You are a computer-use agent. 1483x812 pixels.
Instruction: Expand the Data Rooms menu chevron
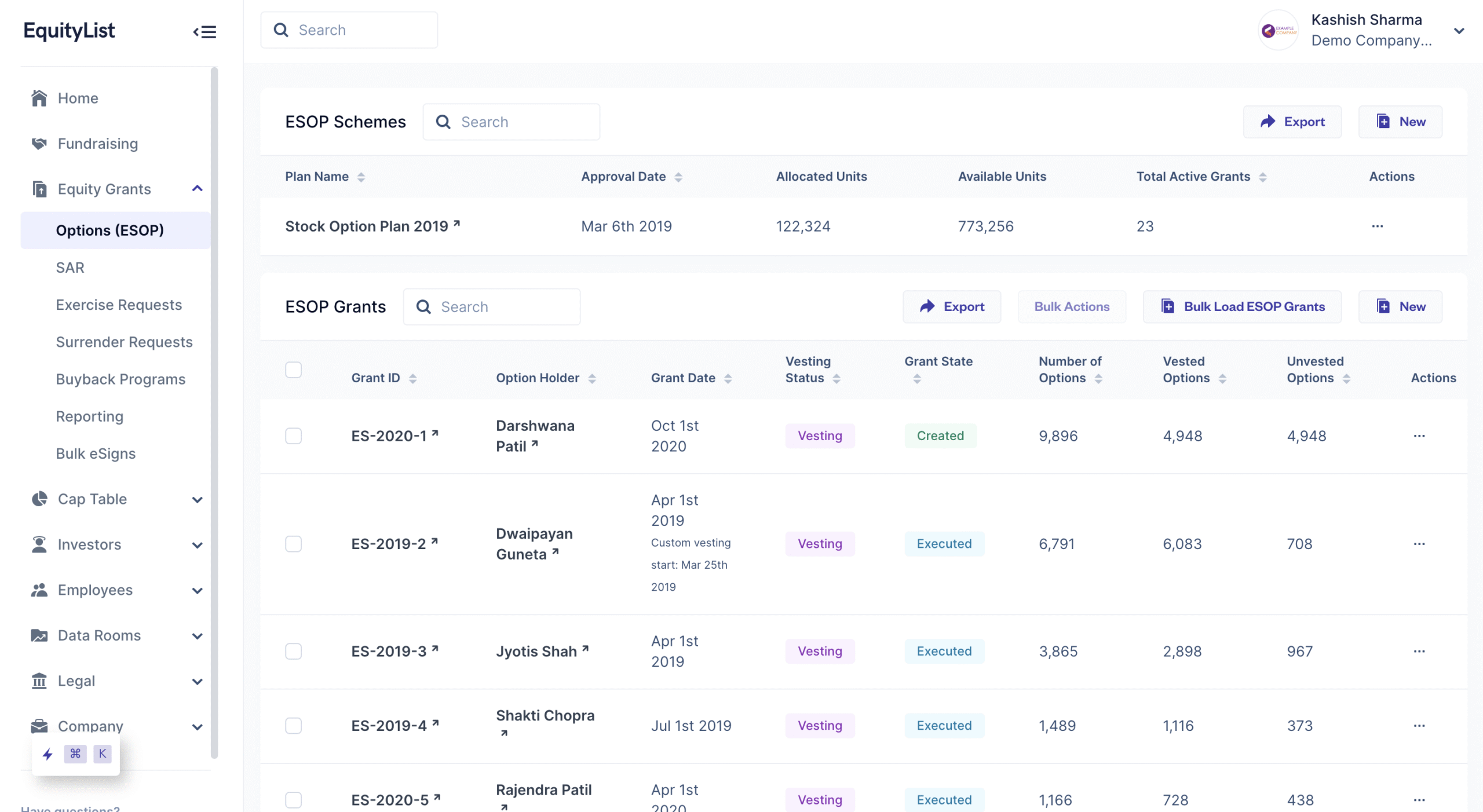pyautogui.click(x=197, y=636)
